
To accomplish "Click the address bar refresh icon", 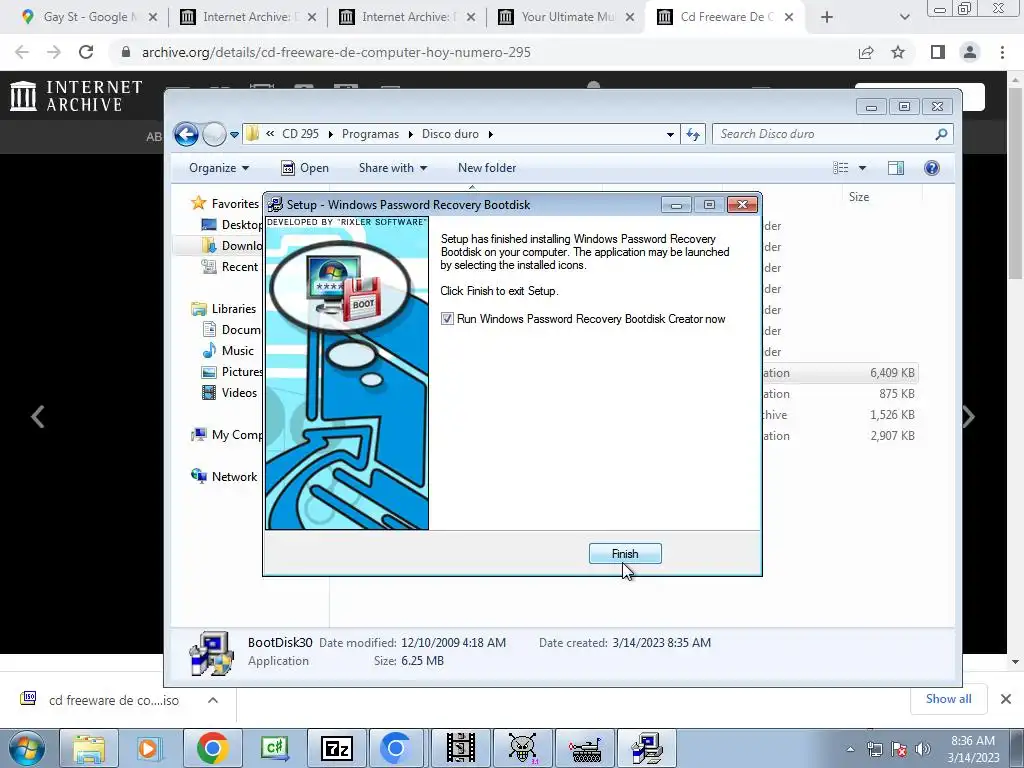I will click(693, 134).
